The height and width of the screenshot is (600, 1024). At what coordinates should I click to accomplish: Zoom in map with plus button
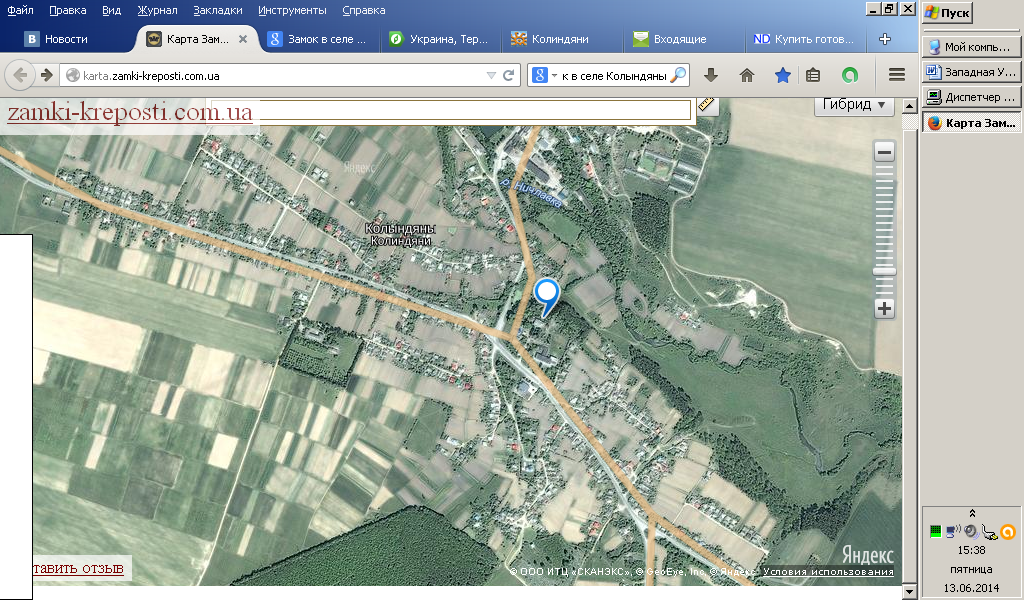point(884,308)
